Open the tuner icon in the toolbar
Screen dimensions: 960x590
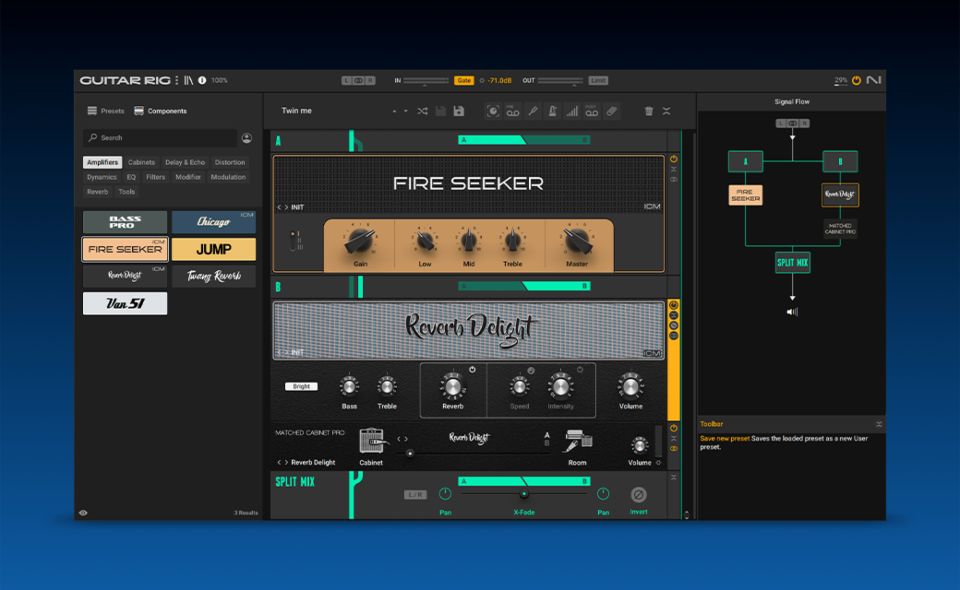tap(534, 111)
